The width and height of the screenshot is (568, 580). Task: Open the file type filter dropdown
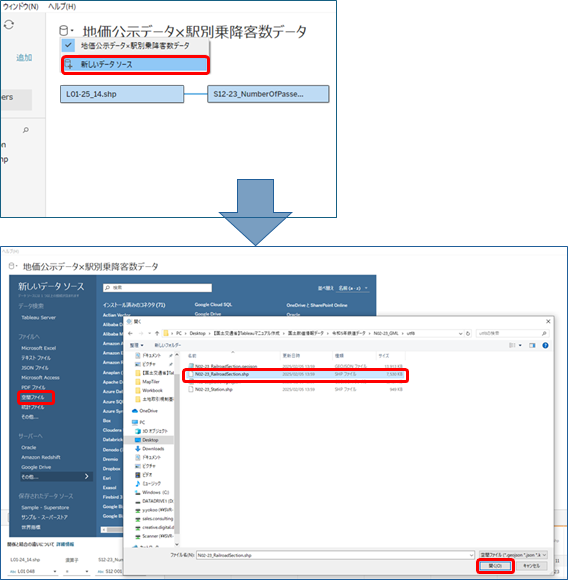pyautogui.click(x=513, y=555)
